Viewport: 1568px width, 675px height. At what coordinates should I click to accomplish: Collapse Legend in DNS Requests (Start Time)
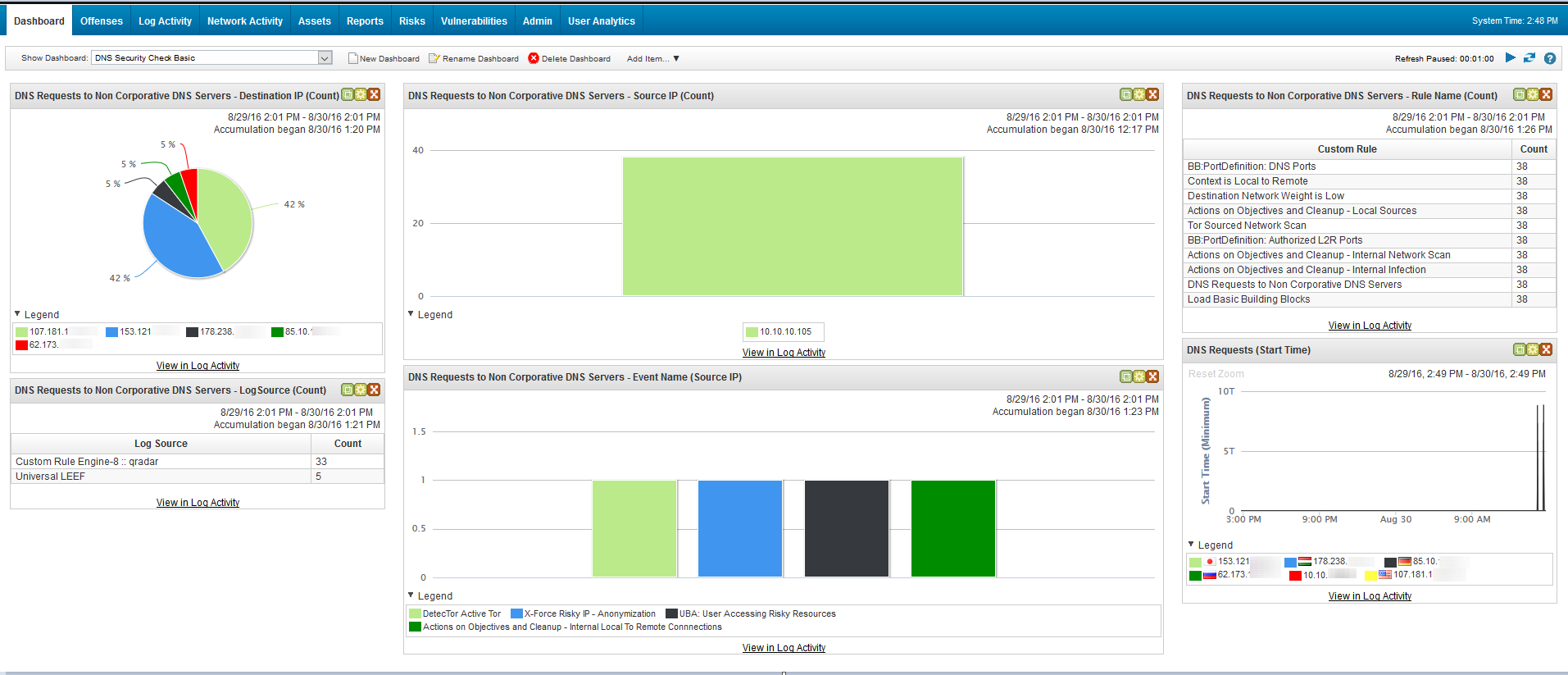[x=1192, y=545]
